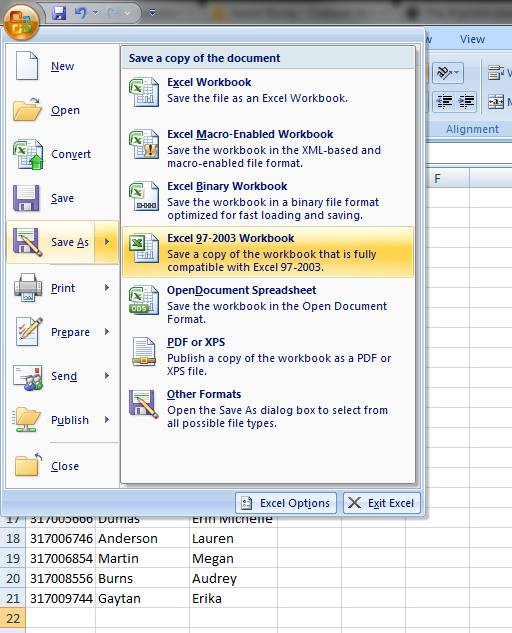Select Excel 97-2003 Workbook title text
The width and height of the screenshot is (512, 633).
coord(231,238)
